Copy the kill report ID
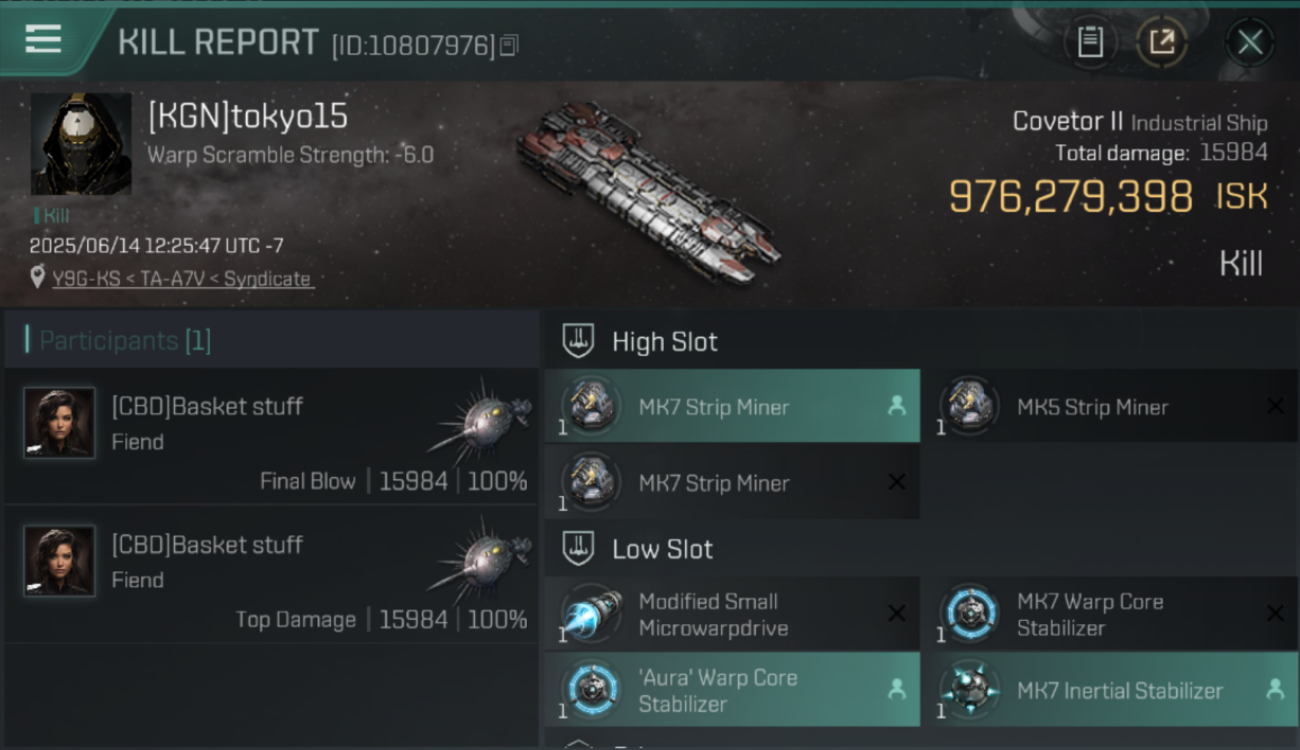The width and height of the screenshot is (1300, 750). click(x=509, y=45)
